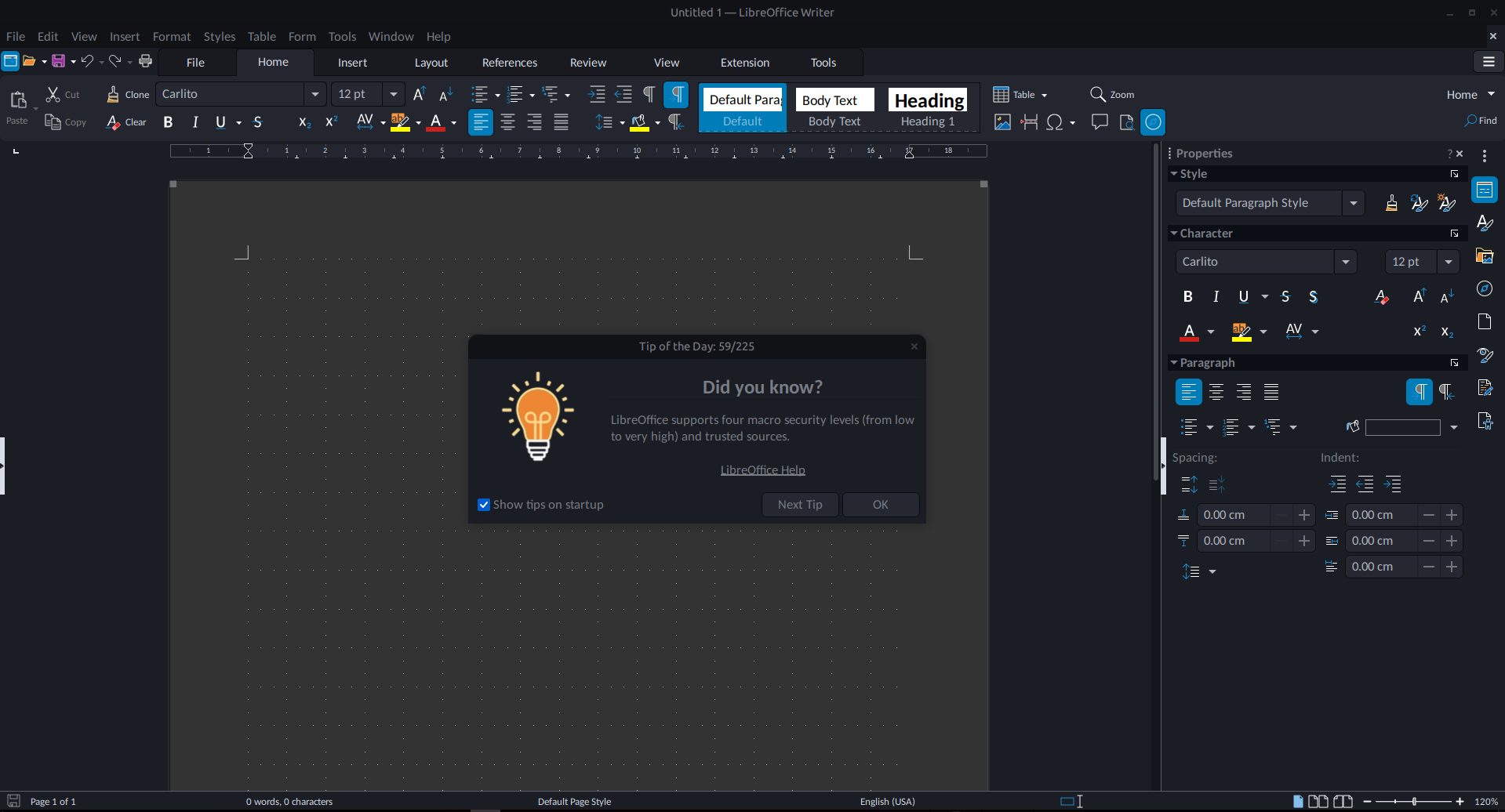The height and width of the screenshot is (812, 1505).
Task: Open the sidebar Default Paragraph Style dropdown
Action: point(1353,203)
